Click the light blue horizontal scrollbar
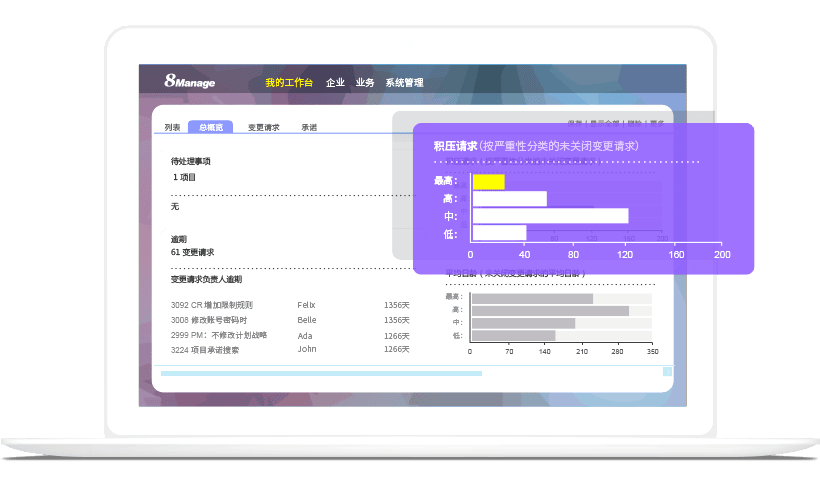 (322, 373)
